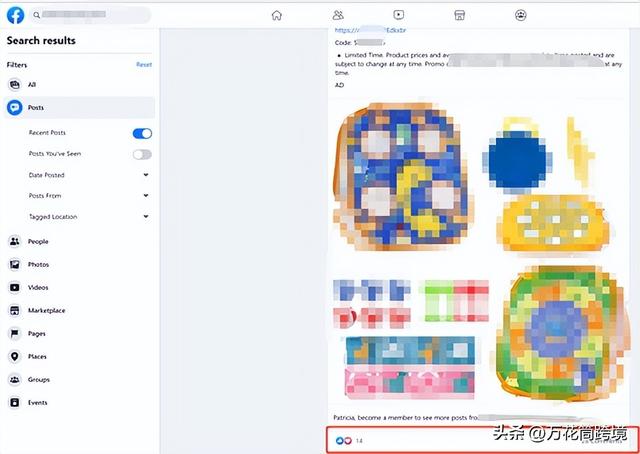Open the Watch video icon

click(399, 15)
